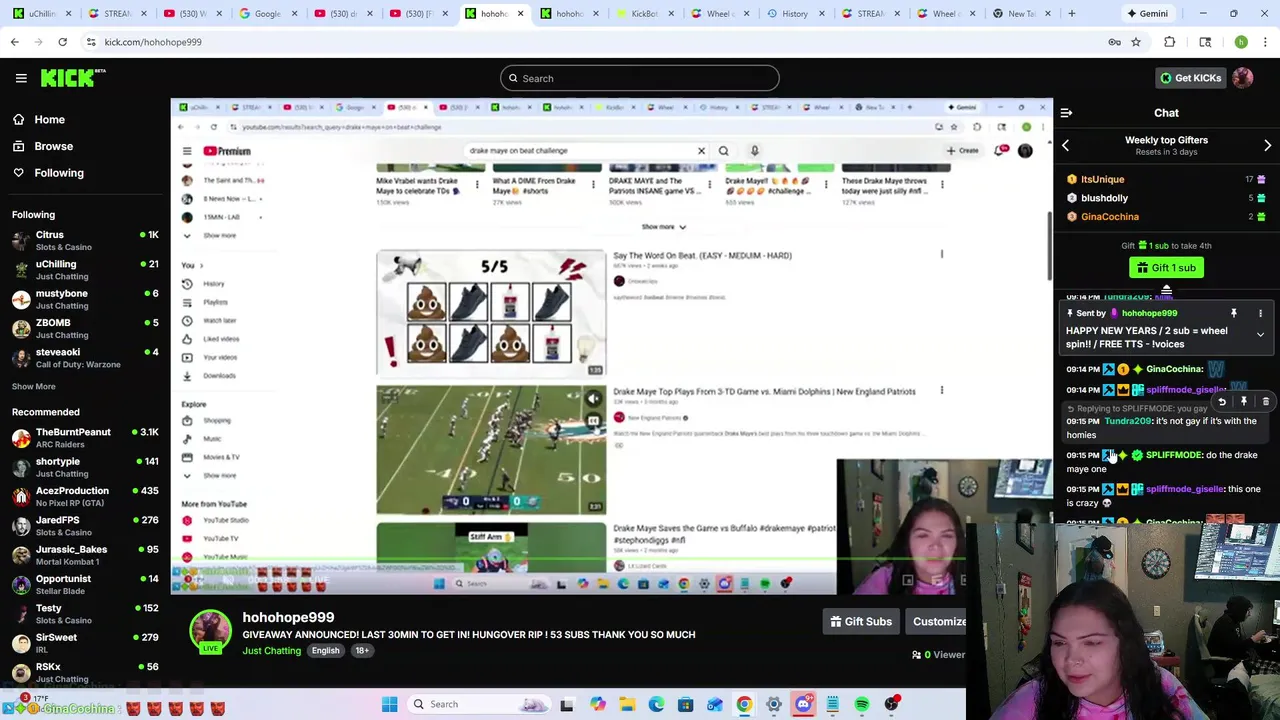This screenshot has height=720, width=1280.
Task: Collapse the chat panel with arrow icon
Action: [x=1066, y=113]
